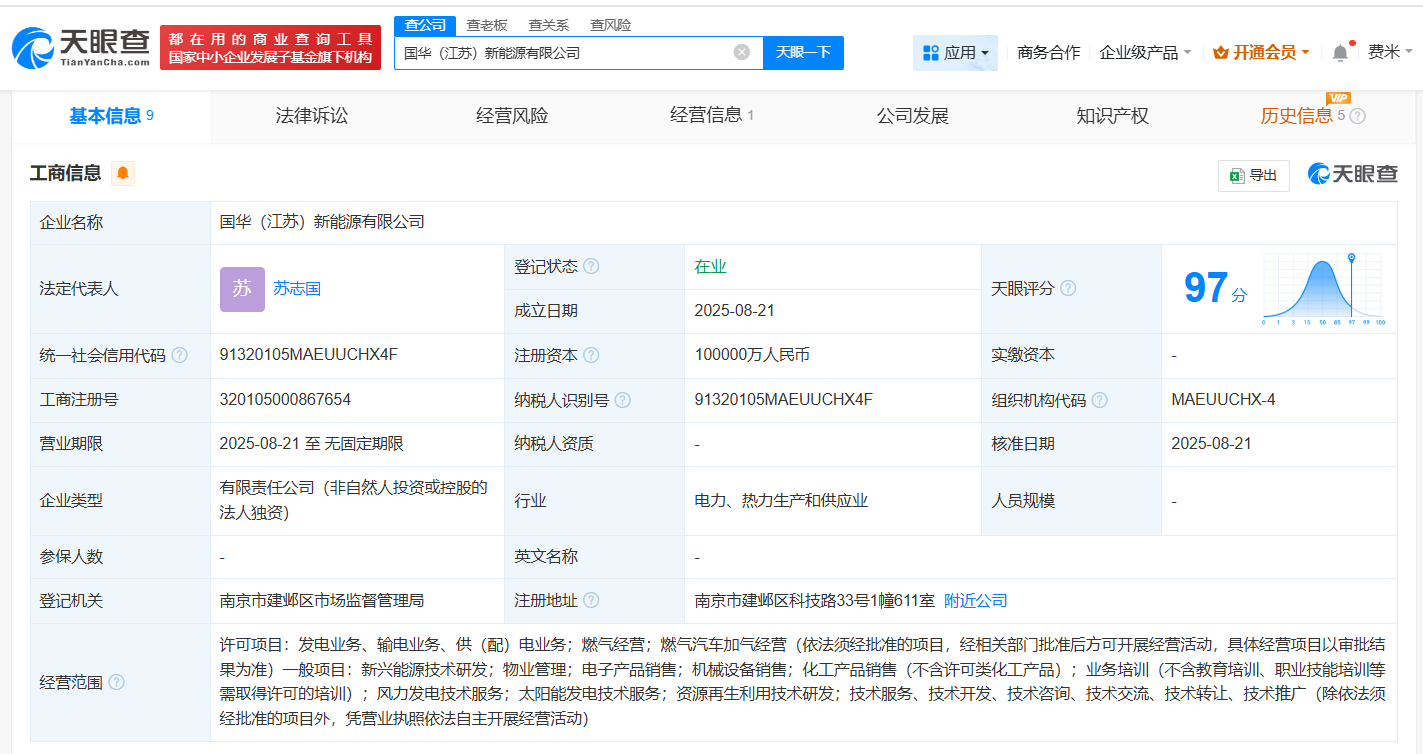Image resolution: width=1423 pixels, height=754 pixels.
Task: Click the VIP badge on 历史信息 tab
Action: pos(1340,99)
